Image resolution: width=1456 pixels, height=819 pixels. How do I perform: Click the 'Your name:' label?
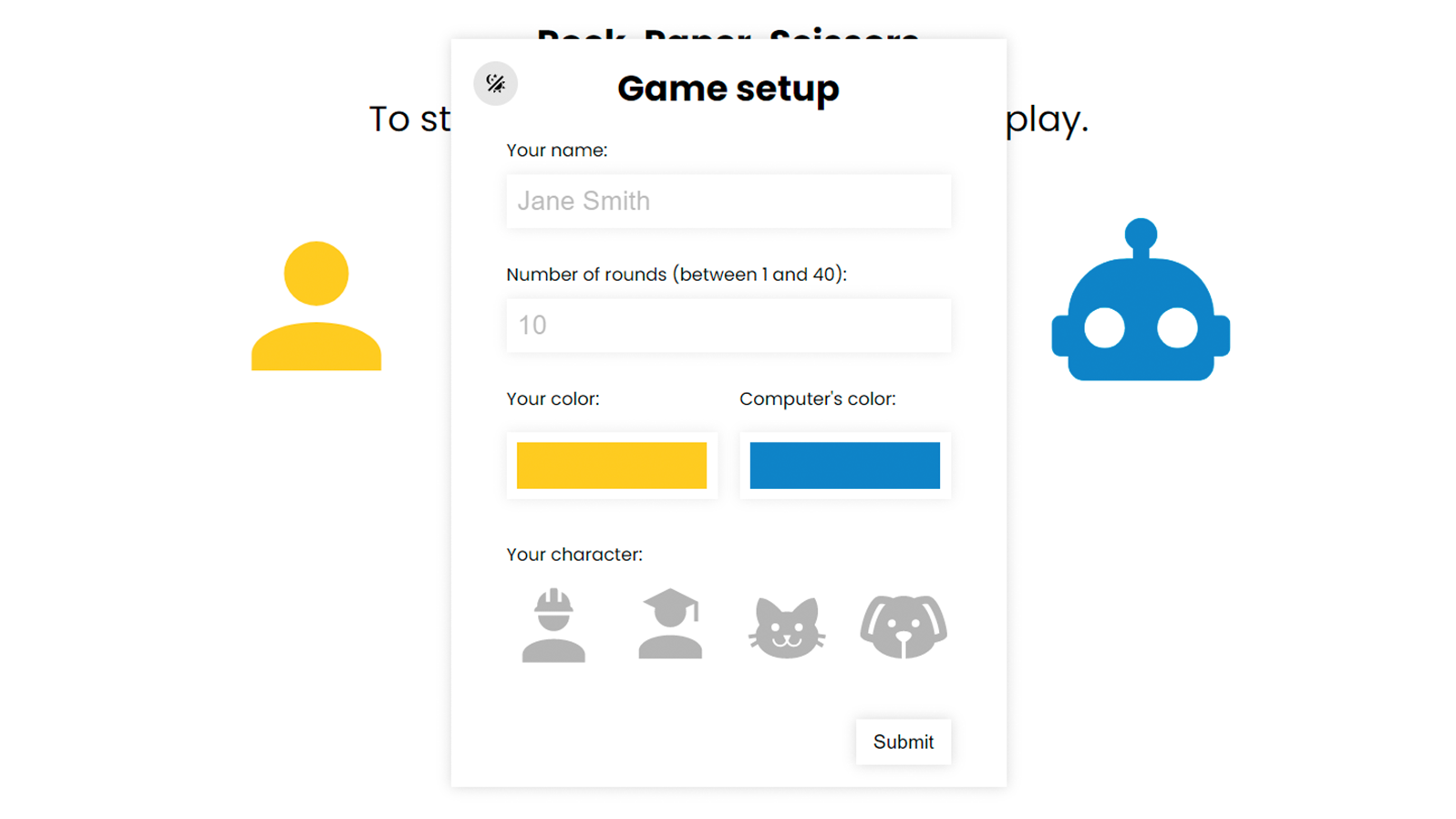point(557,150)
